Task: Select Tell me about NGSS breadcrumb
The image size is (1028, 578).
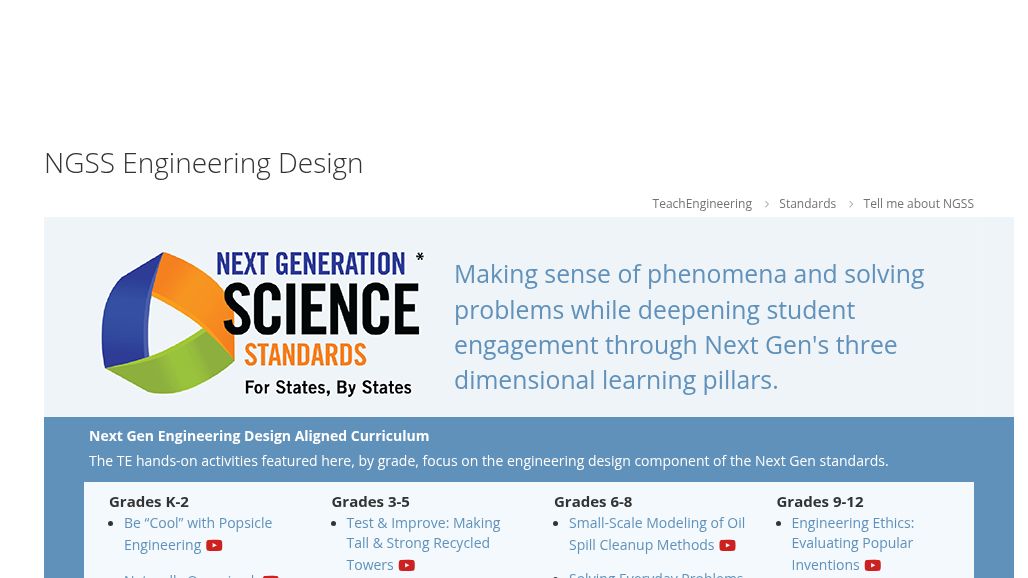Action: click(x=918, y=204)
